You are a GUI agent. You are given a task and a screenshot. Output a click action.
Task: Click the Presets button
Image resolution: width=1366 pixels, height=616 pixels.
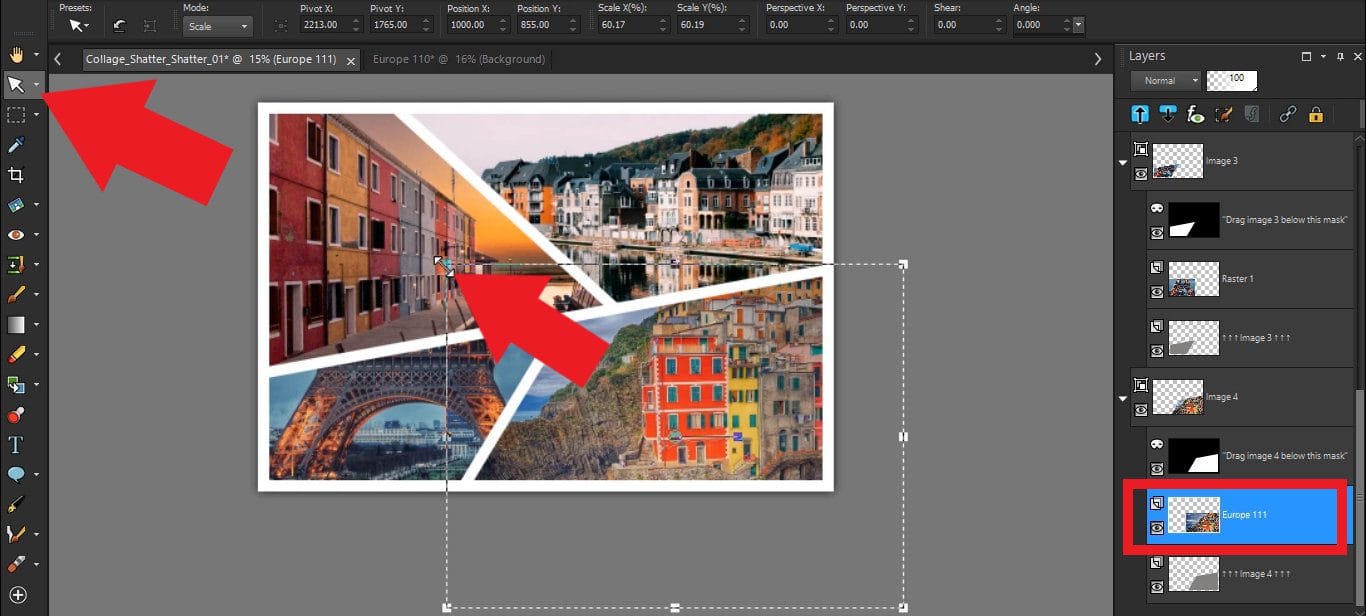point(77,26)
